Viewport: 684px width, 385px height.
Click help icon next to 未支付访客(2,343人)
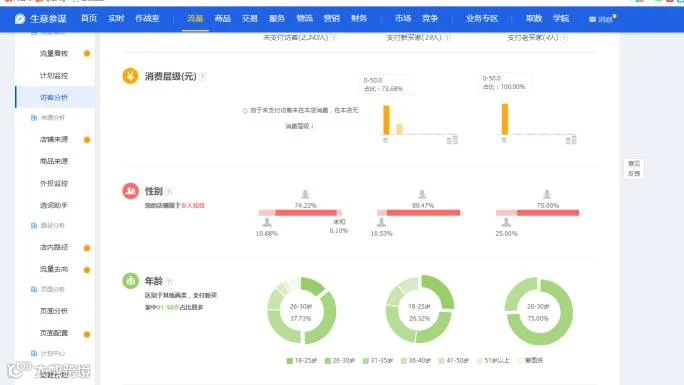coord(334,38)
